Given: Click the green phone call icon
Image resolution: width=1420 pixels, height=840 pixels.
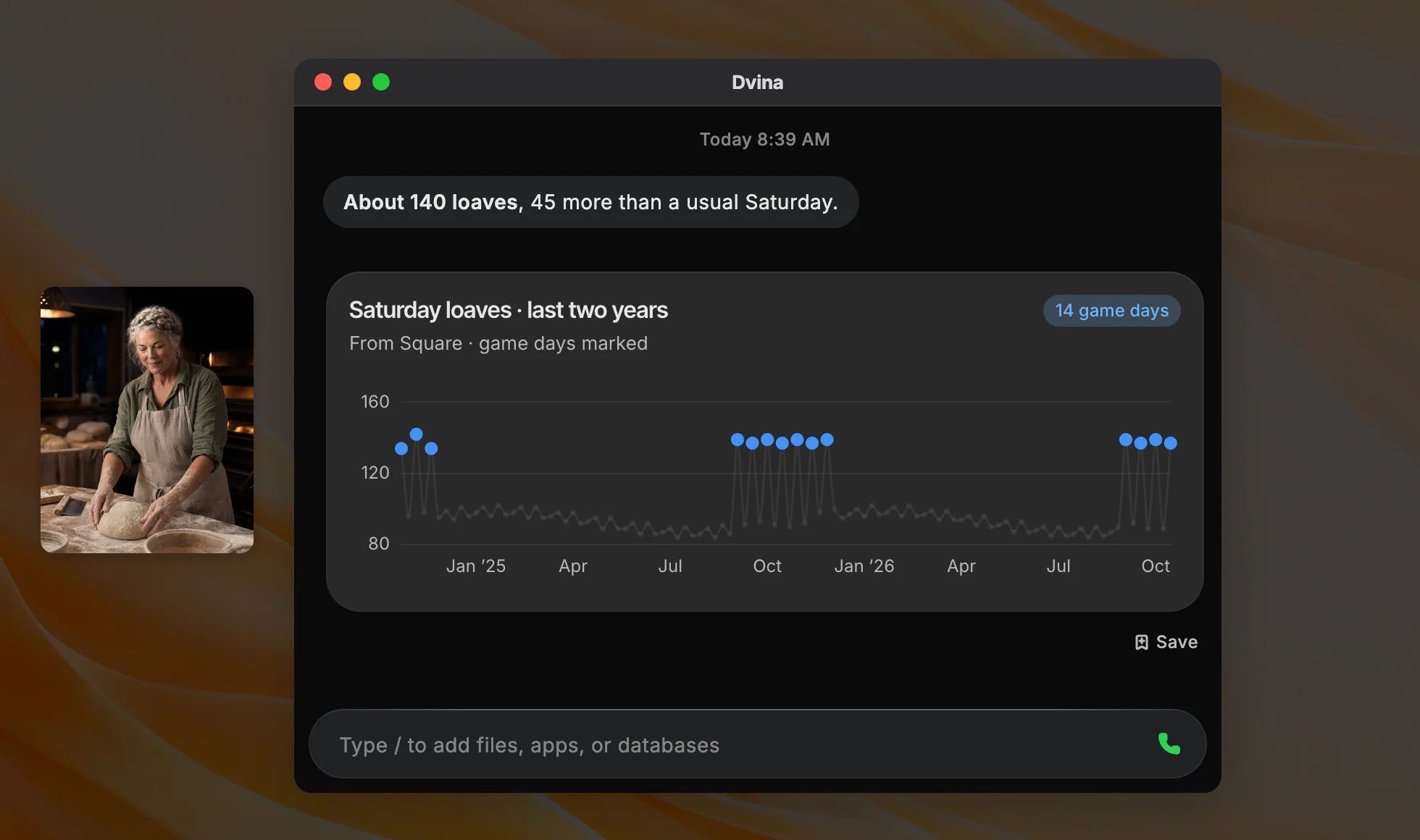Looking at the screenshot, I should [1169, 744].
